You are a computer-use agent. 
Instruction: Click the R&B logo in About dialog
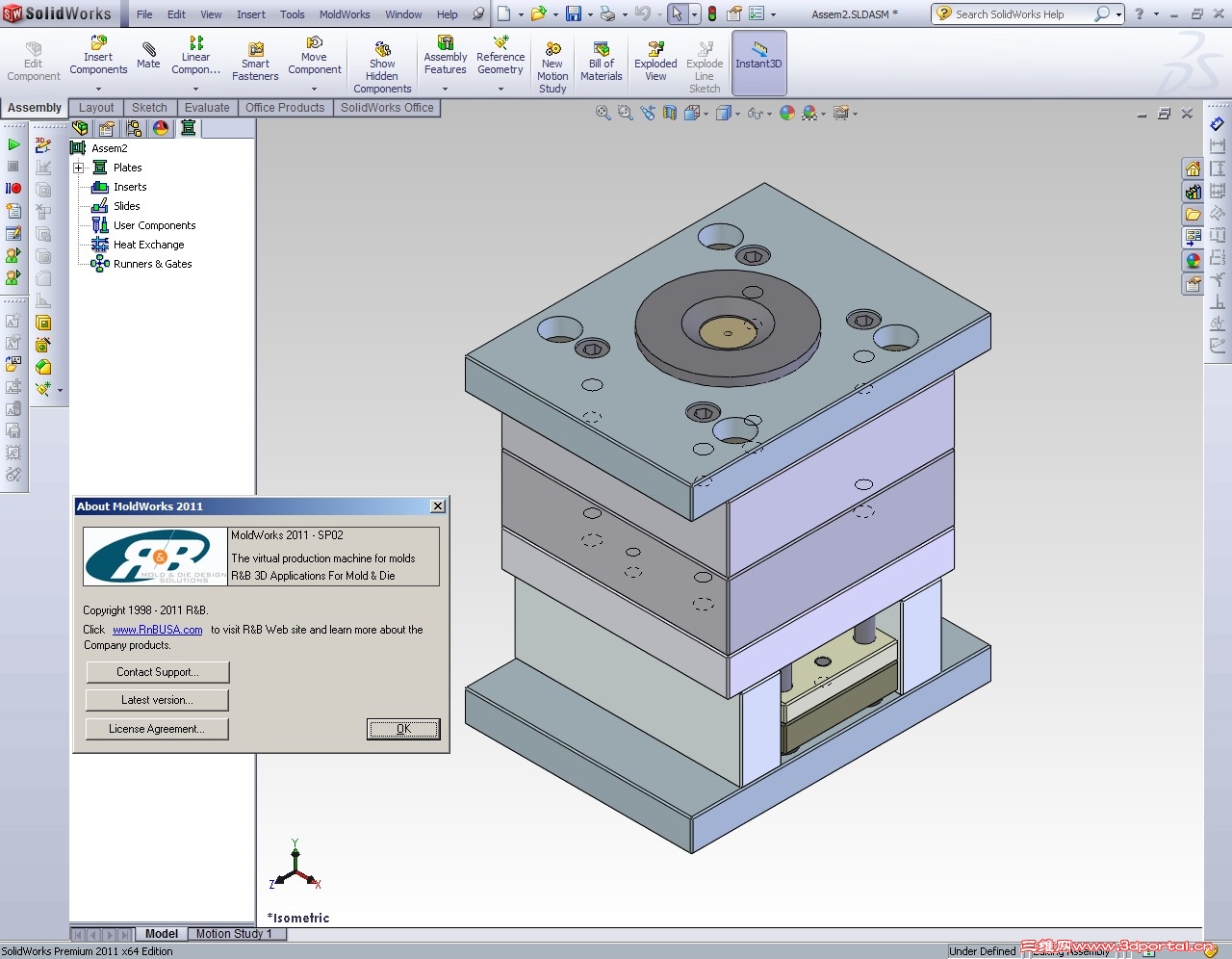[x=156, y=557]
